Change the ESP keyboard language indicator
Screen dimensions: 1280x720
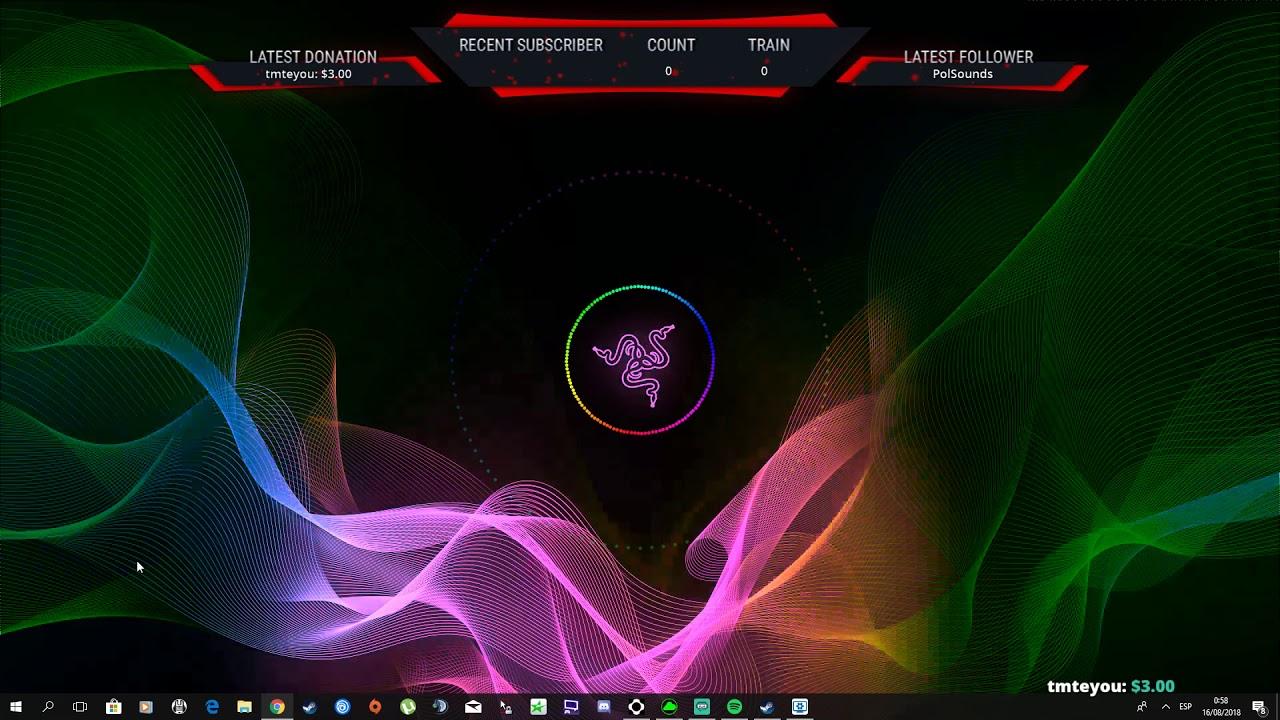(1186, 707)
